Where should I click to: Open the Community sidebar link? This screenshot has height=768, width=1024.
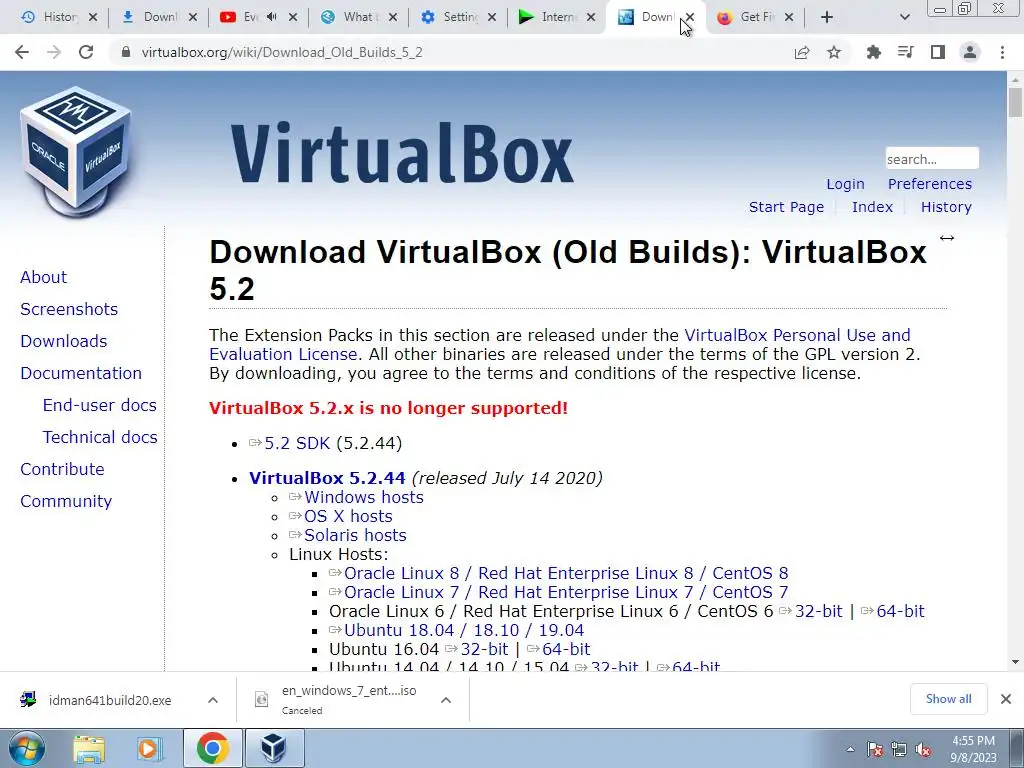point(66,501)
